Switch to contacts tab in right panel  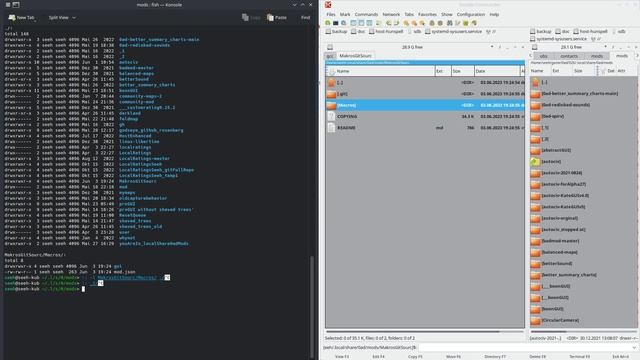569,56
